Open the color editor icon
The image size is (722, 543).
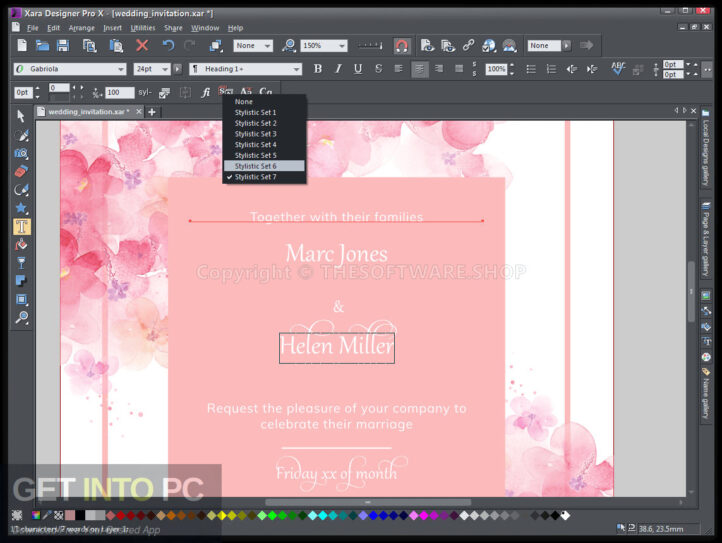pos(35,515)
